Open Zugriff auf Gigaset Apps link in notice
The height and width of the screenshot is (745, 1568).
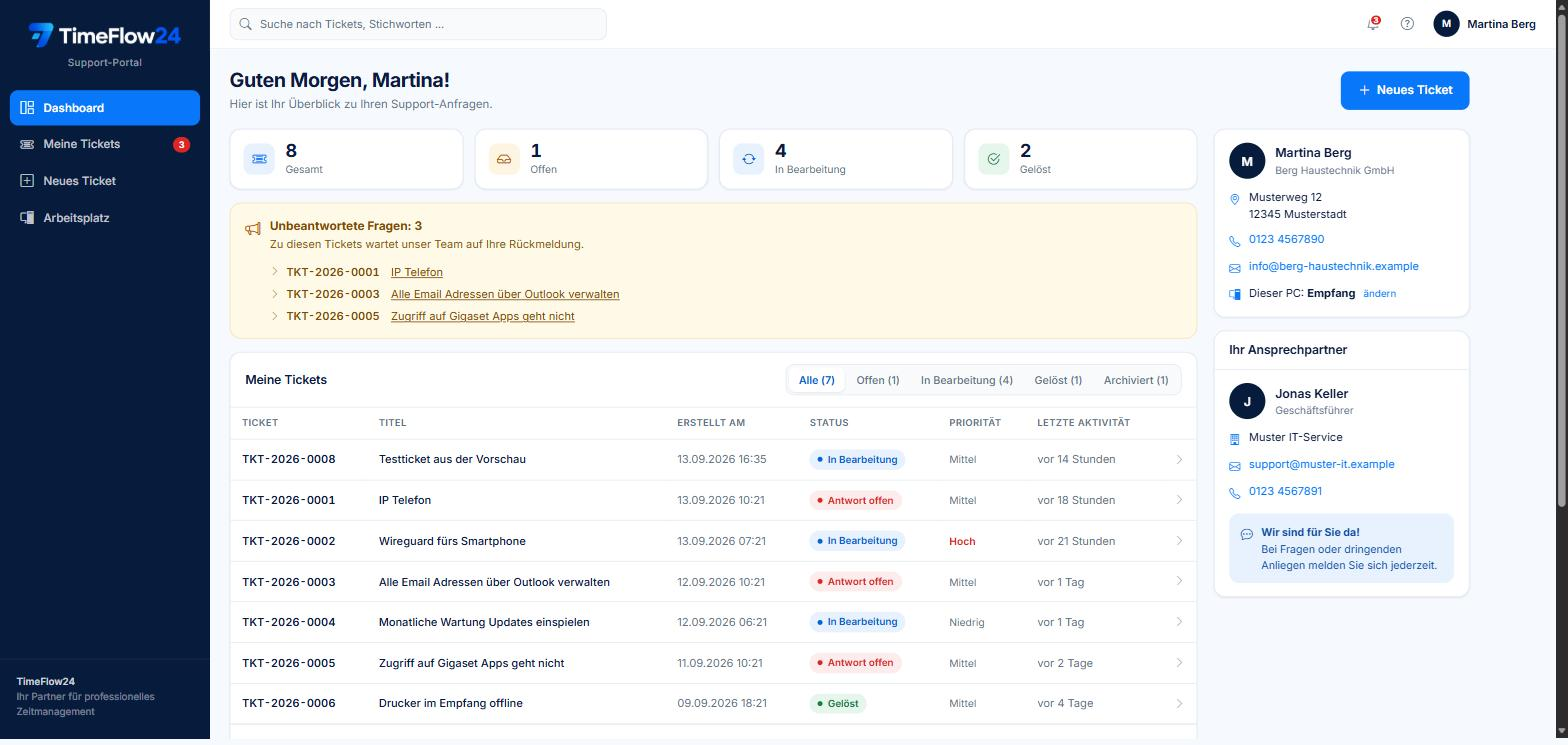[x=483, y=316]
